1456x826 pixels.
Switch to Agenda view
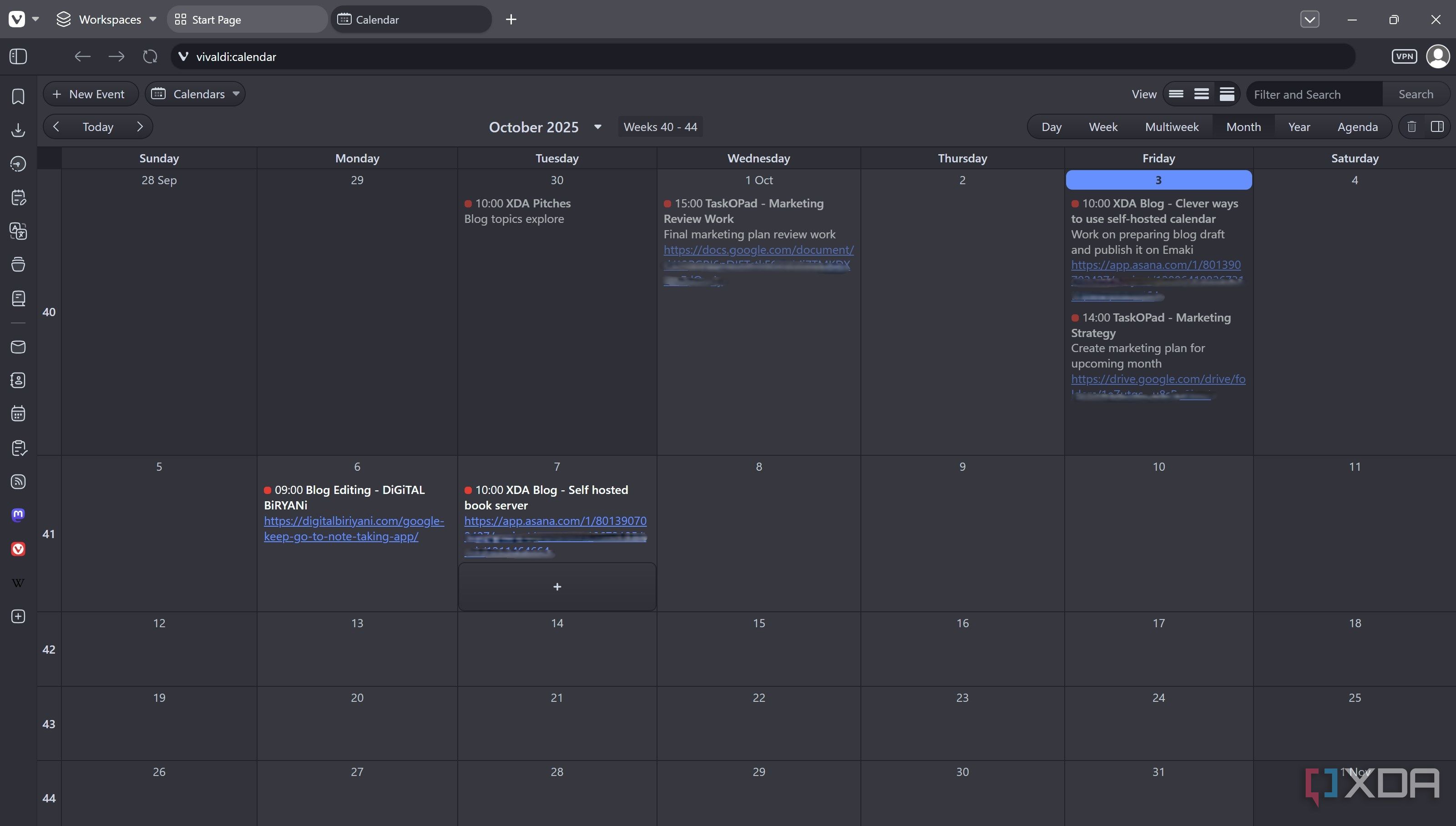(1357, 126)
